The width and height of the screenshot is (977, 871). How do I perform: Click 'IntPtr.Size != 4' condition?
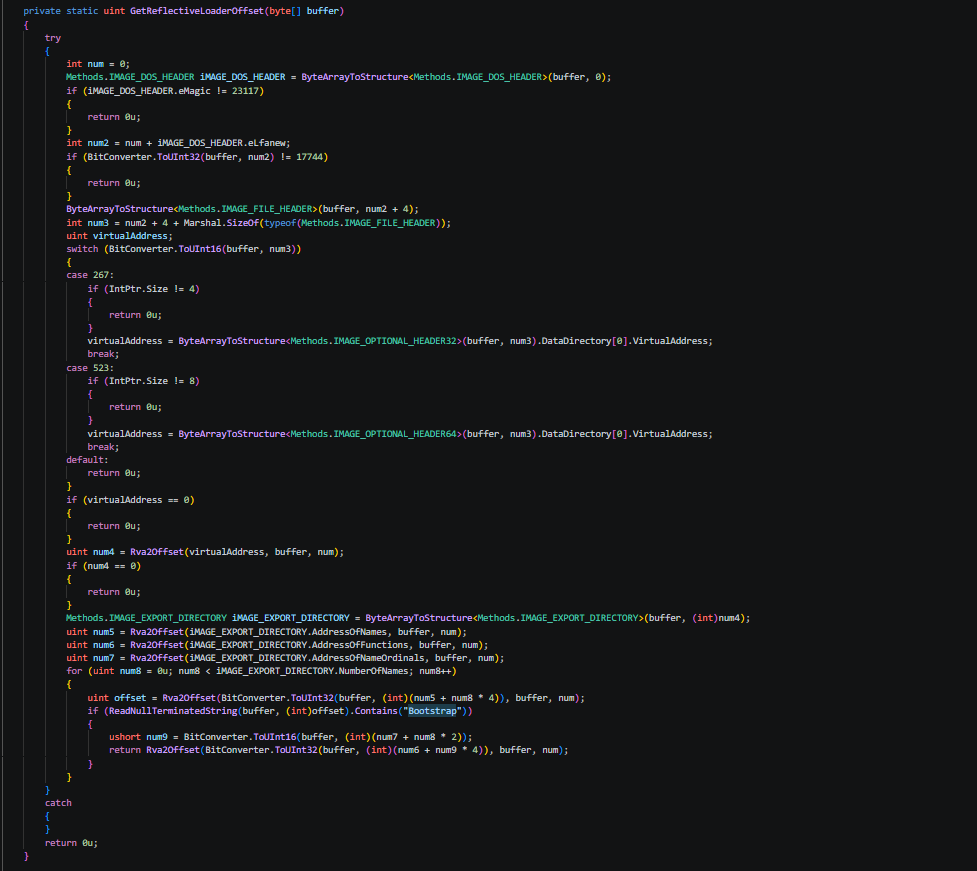tap(151, 289)
